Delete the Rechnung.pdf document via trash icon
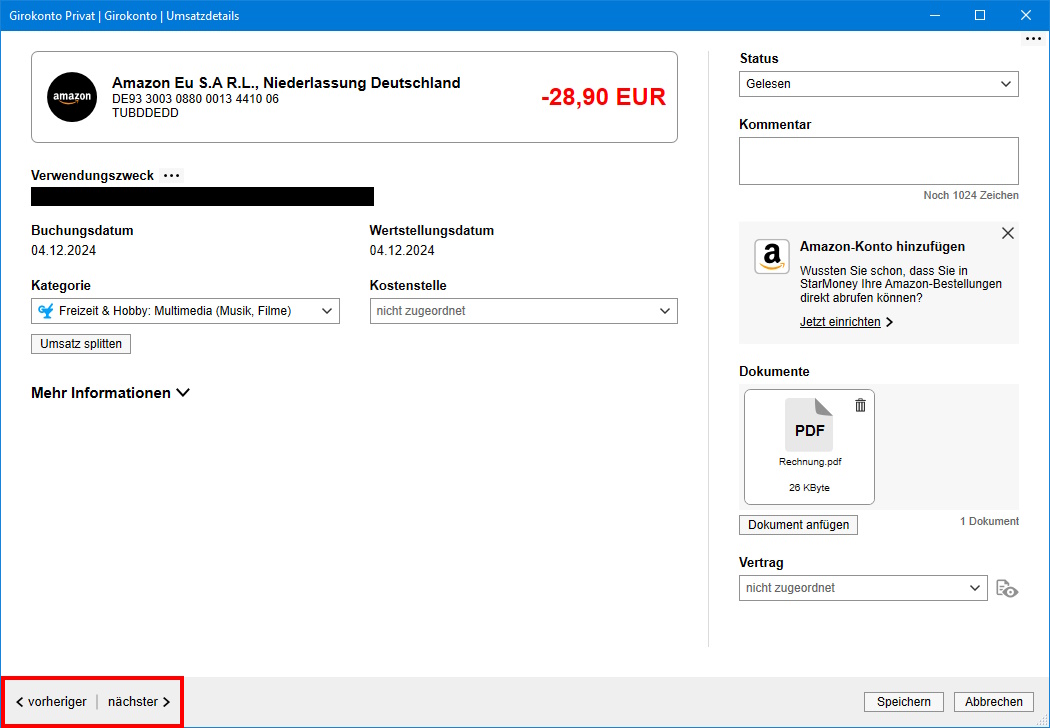 860,405
